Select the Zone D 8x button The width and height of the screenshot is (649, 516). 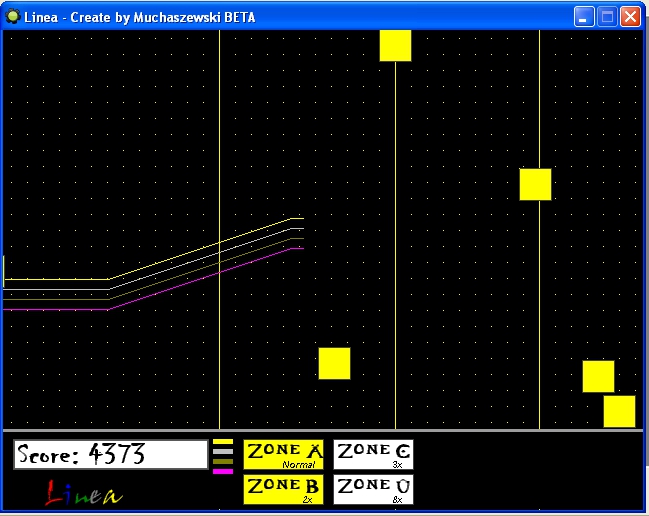[x=373, y=489]
